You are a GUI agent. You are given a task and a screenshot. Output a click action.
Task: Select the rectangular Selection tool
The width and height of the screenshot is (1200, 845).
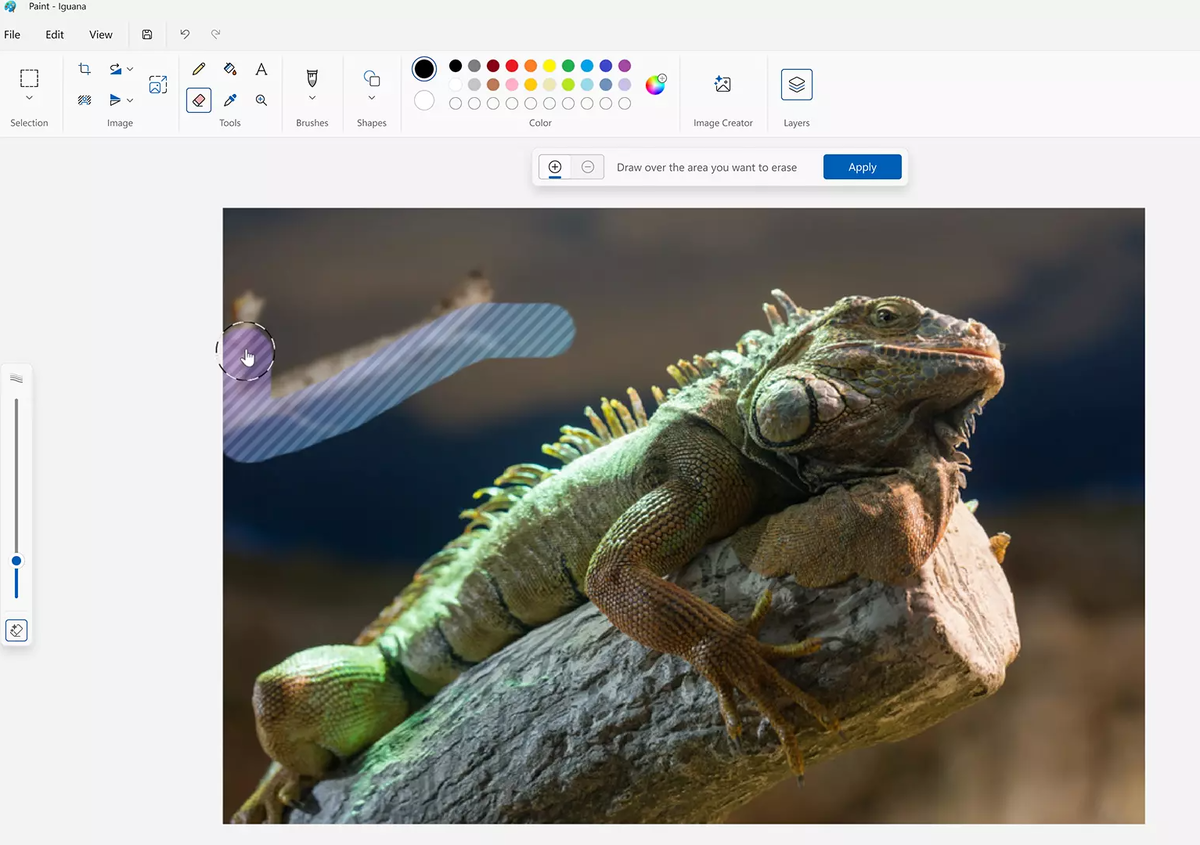coord(29,78)
